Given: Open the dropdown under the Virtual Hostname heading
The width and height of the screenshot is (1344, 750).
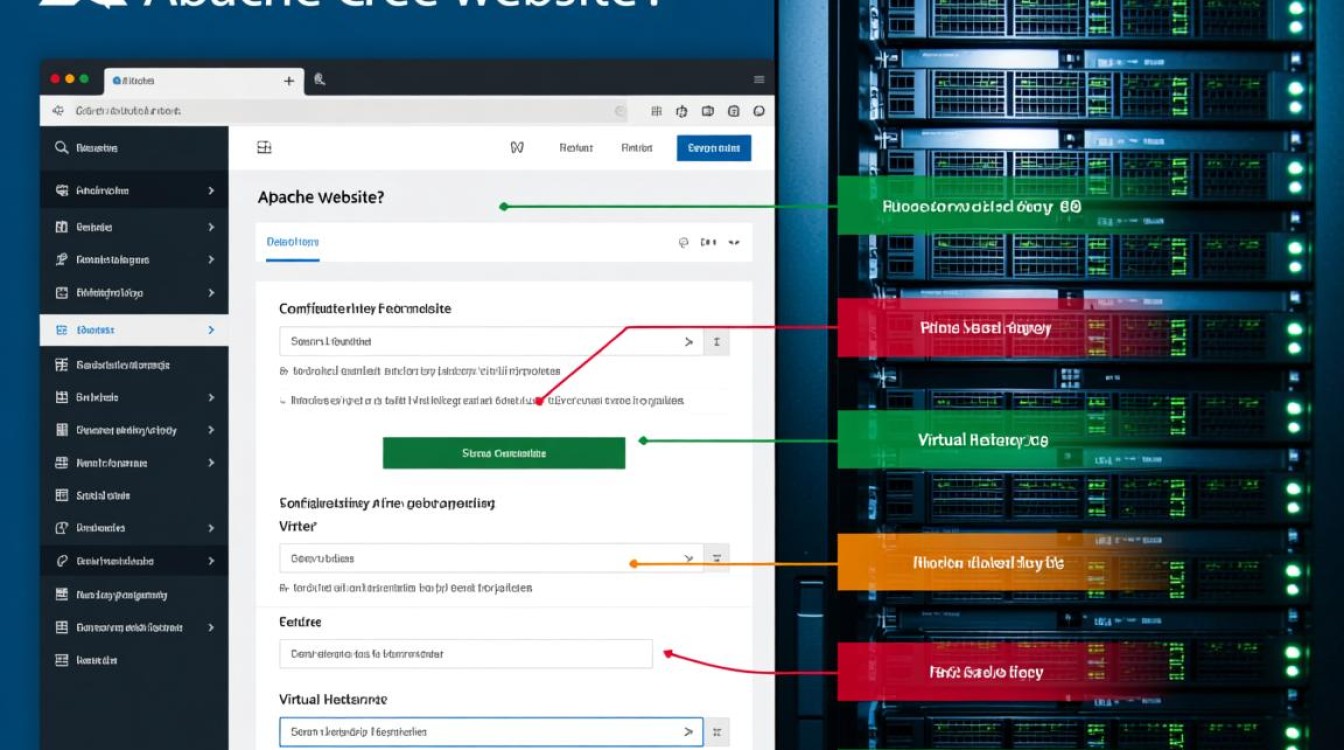Looking at the screenshot, I should tap(490, 732).
